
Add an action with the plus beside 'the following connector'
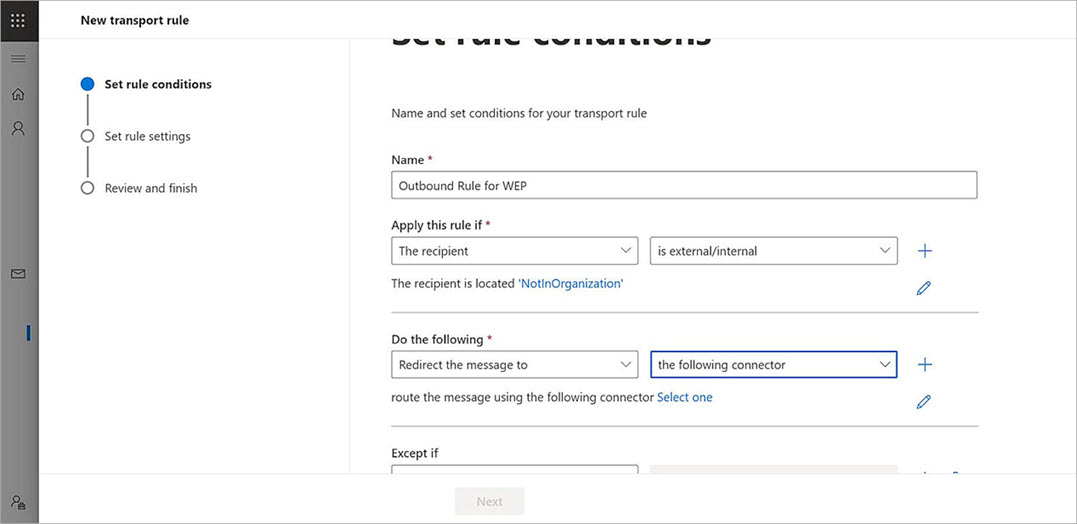[924, 365]
